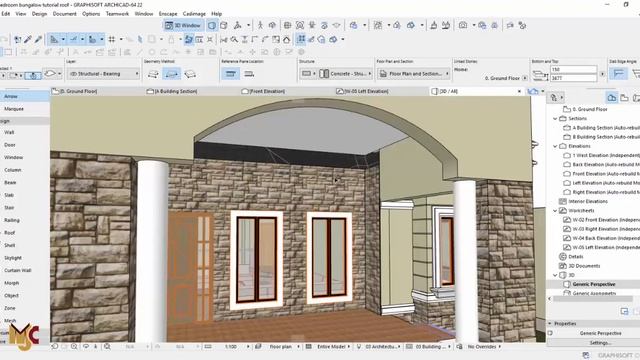Screen dimensions: 640x360
Task: Open the Teamwork menu
Action: point(117,13)
